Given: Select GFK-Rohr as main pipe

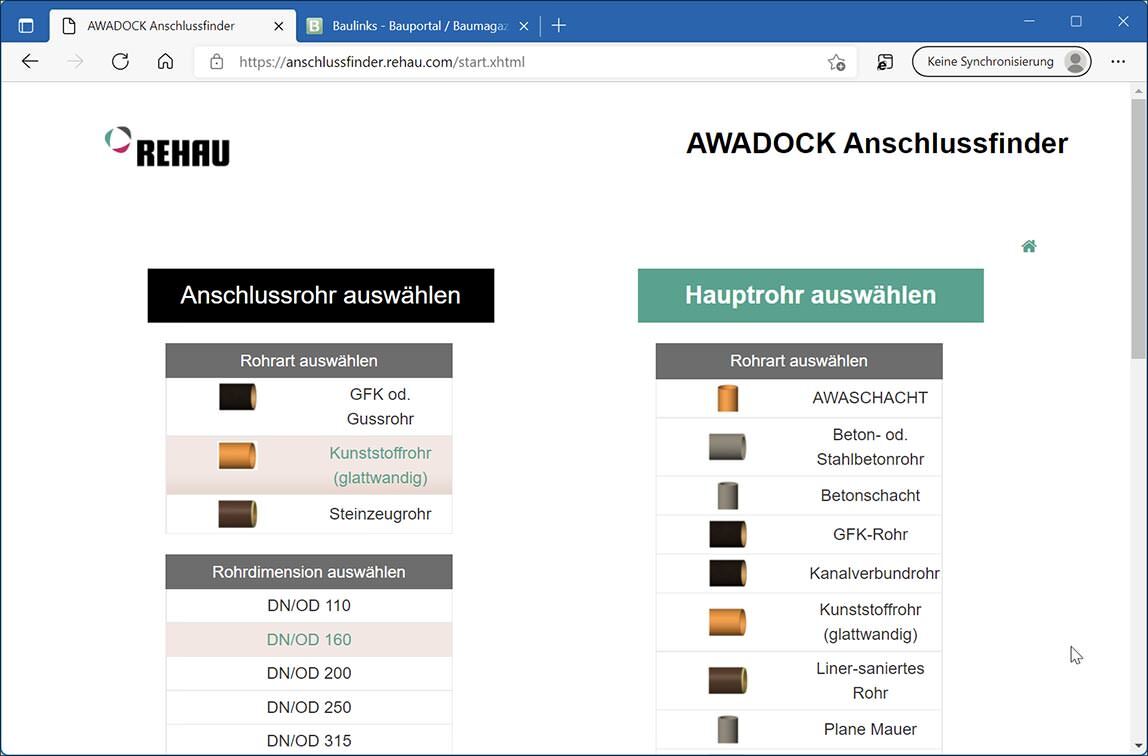Looking at the screenshot, I should pyautogui.click(x=799, y=534).
